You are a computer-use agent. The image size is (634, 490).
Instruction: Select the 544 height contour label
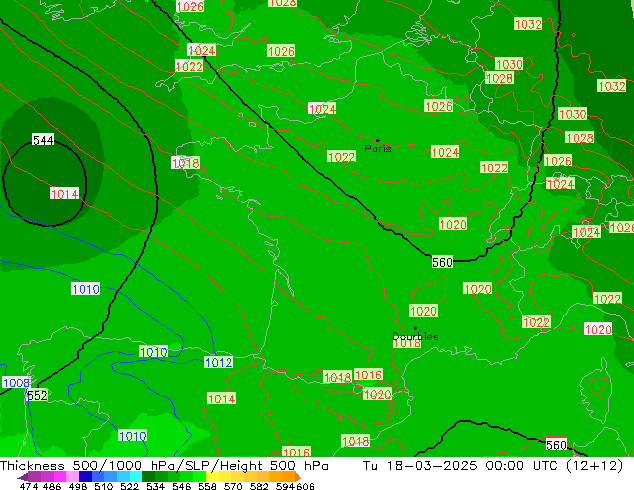pyautogui.click(x=43, y=140)
